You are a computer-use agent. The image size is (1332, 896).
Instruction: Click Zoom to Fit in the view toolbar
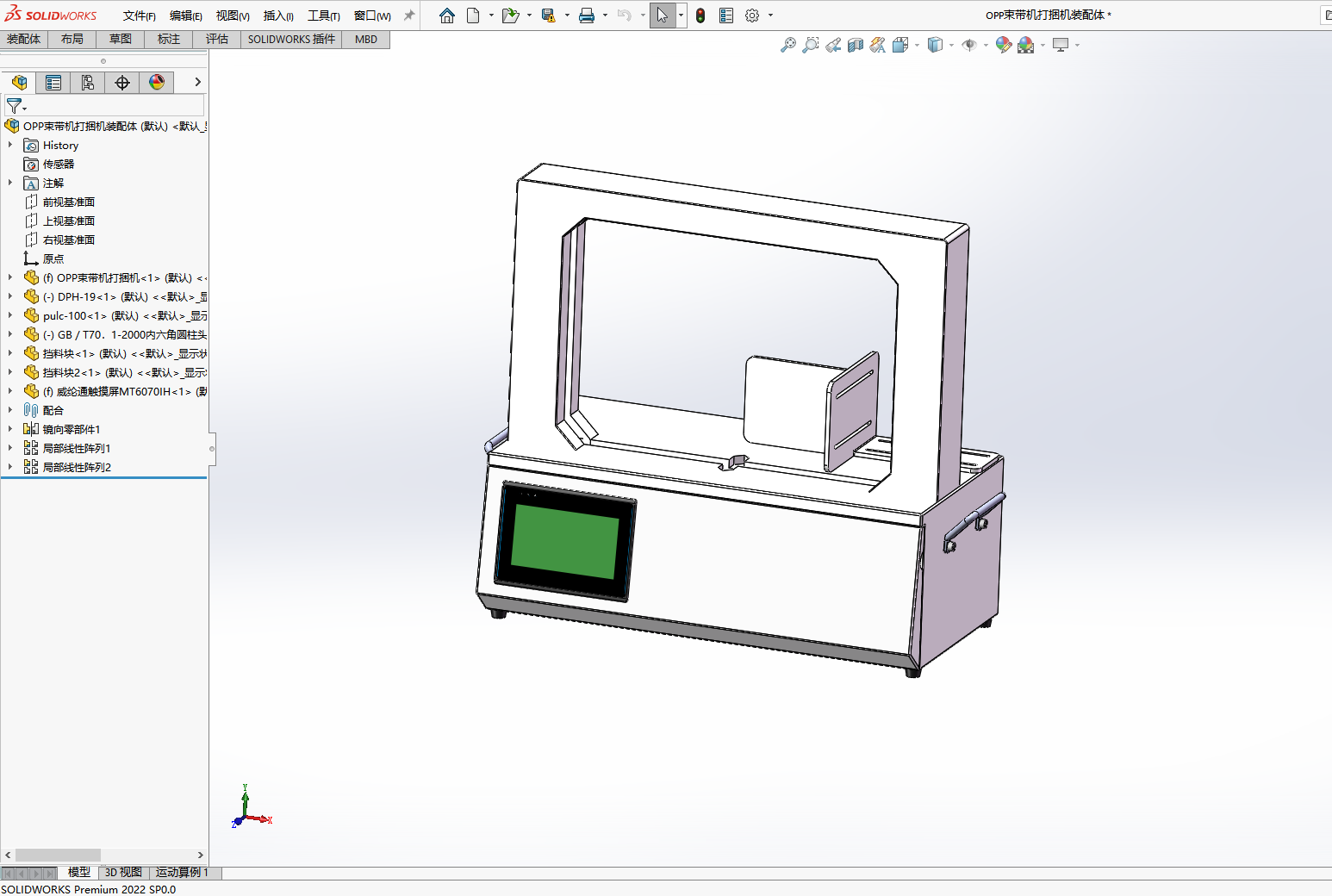coord(787,45)
